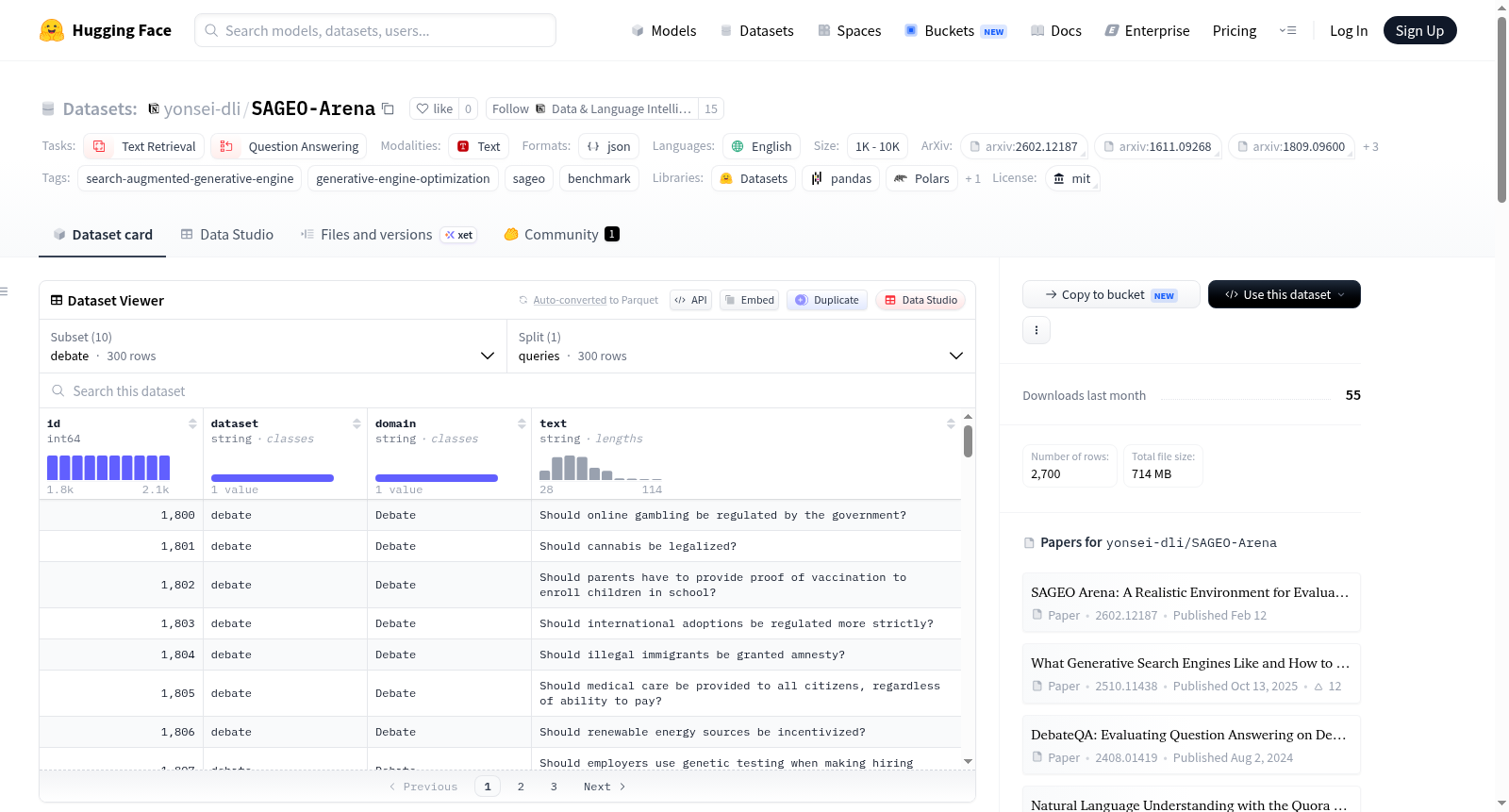
Task: Expand the Split queries dropdown
Action: coord(741,346)
